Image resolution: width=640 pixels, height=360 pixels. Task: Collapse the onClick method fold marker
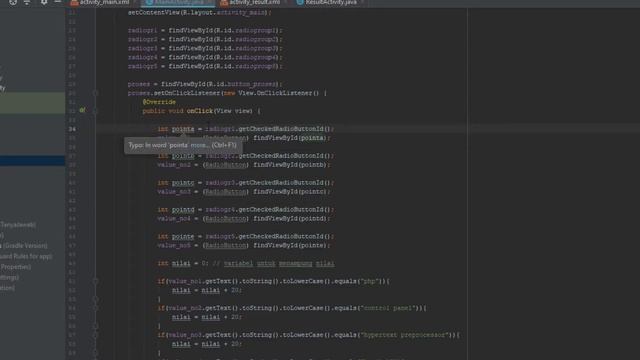(x=95, y=111)
